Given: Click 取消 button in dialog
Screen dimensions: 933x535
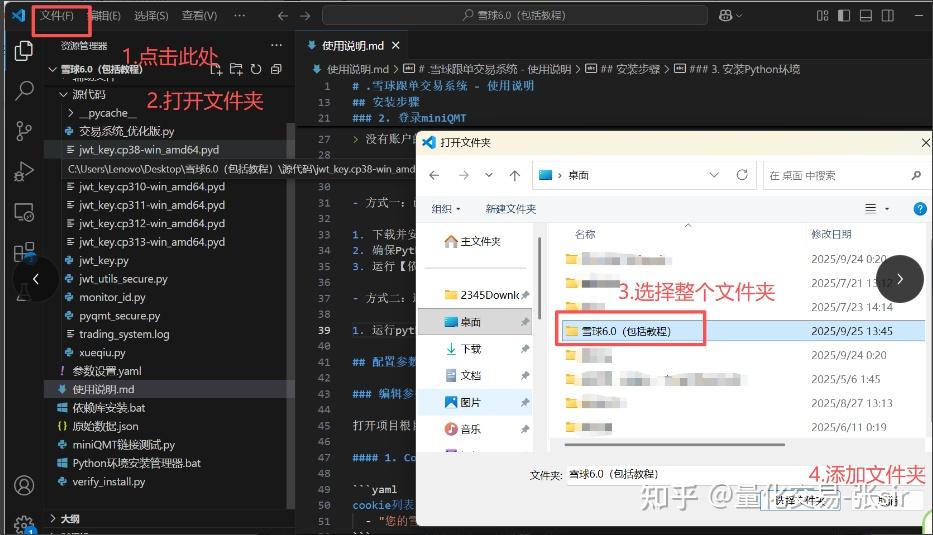Looking at the screenshot, I should point(887,501).
